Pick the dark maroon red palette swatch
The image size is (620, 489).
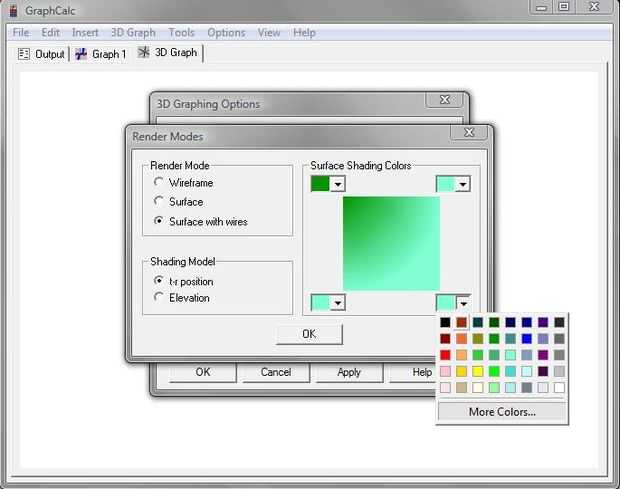(x=445, y=339)
